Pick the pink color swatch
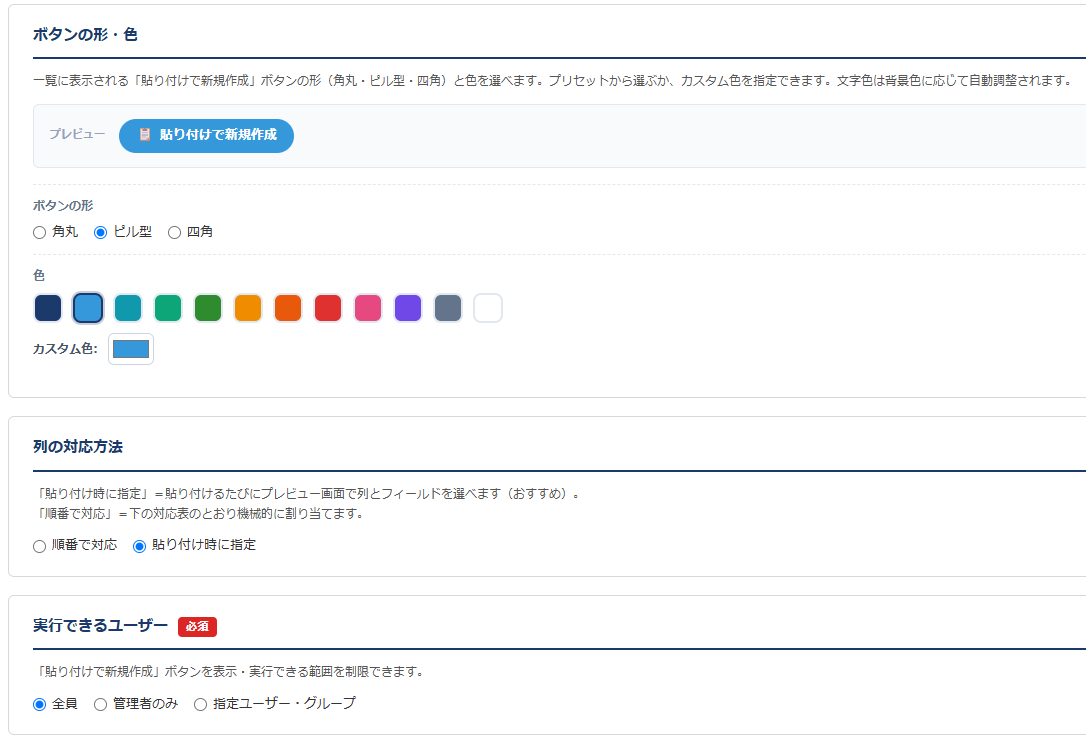The height and width of the screenshot is (738, 1086). [x=368, y=308]
